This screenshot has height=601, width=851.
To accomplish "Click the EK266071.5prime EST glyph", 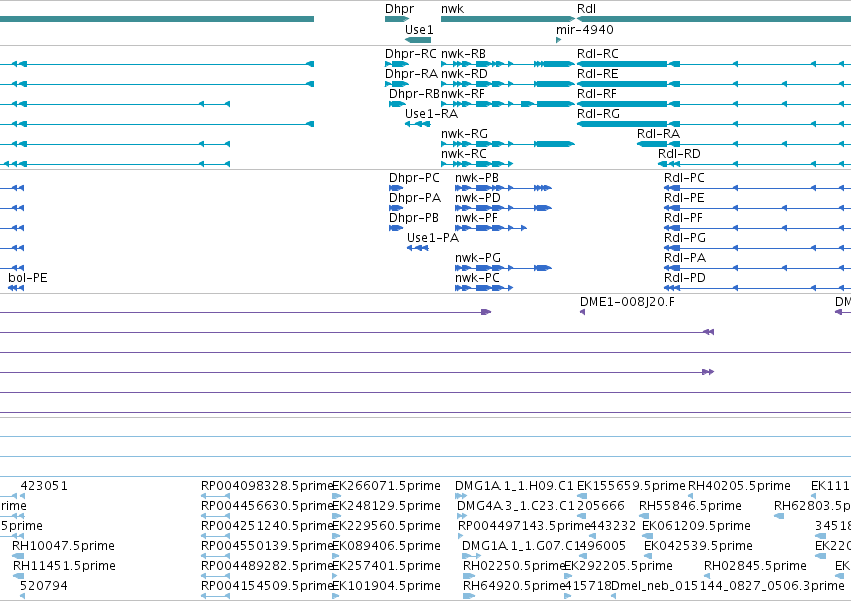I will [336, 496].
